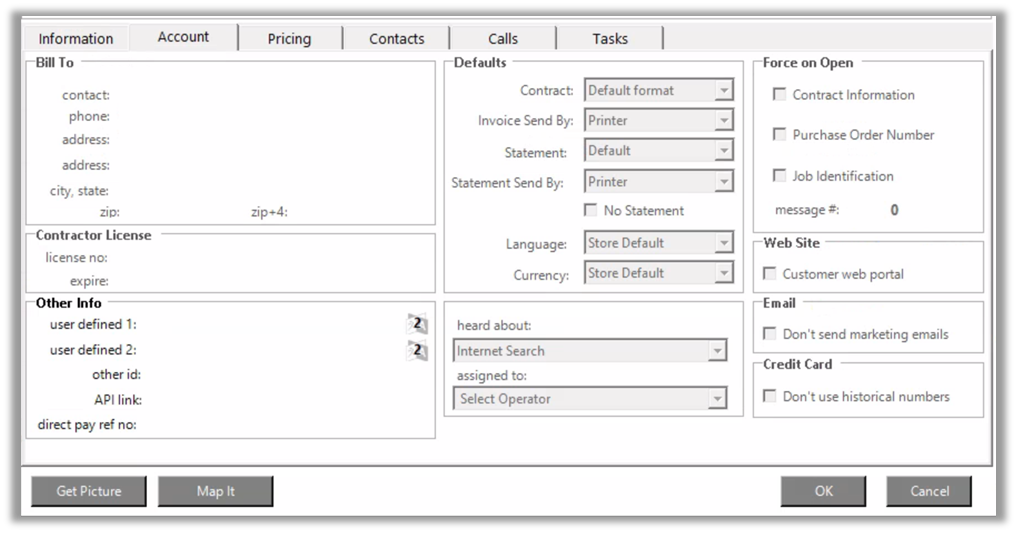This screenshot has width=1017, height=533.
Task: Check Don't send marketing emails
Action: click(770, 334)
